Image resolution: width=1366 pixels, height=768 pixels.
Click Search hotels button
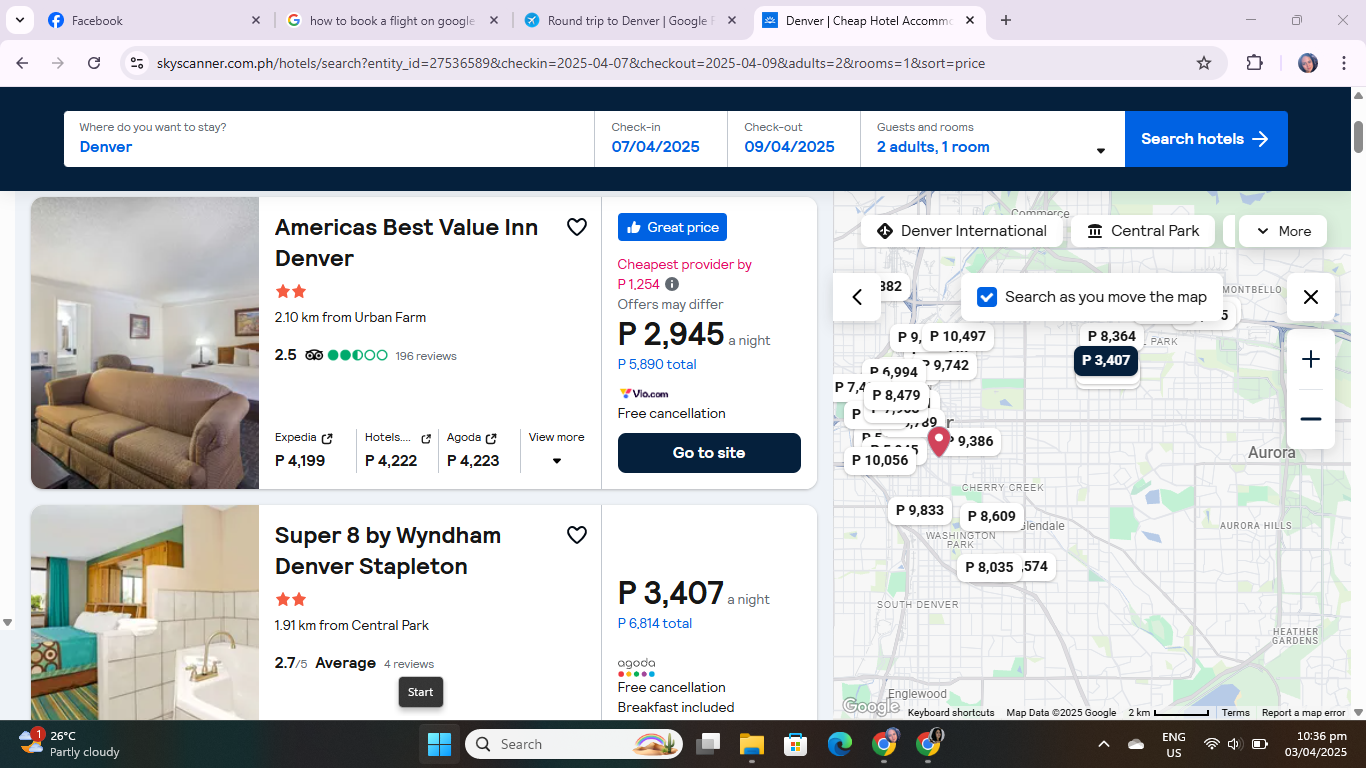click(x=1206, y=139)
